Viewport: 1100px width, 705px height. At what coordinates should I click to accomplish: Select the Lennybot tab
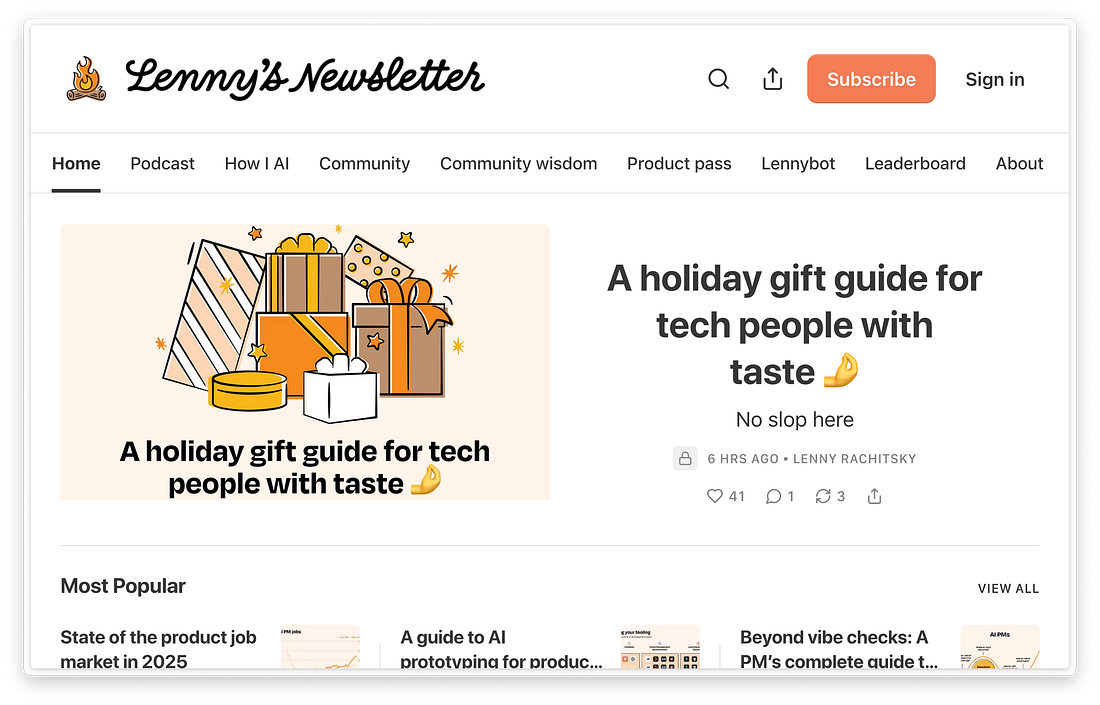[798, 163]
